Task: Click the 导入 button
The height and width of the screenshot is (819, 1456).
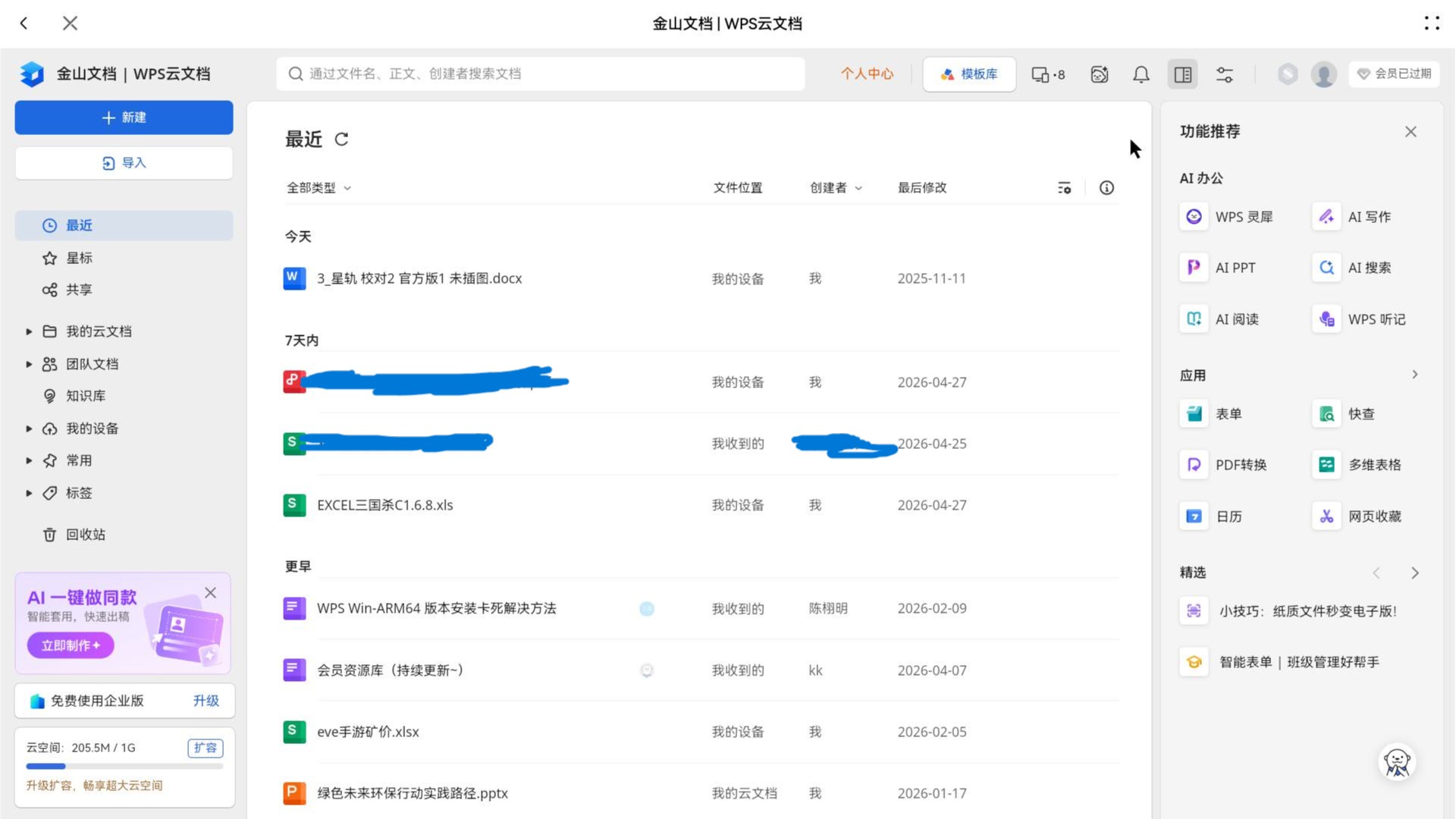Action: 124,164
